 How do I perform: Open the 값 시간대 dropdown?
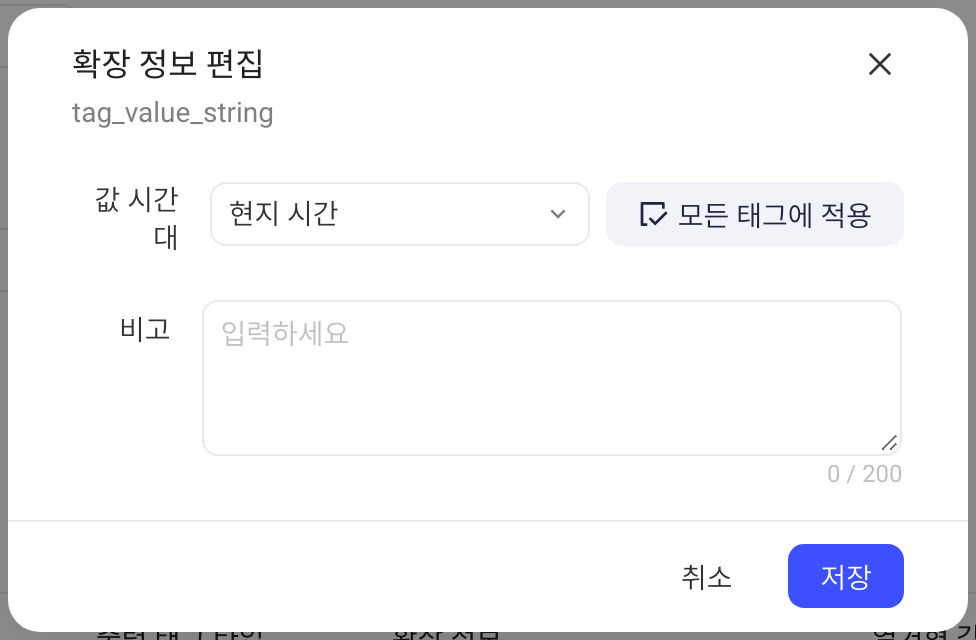pyautogui.click(x=400, y=214)
